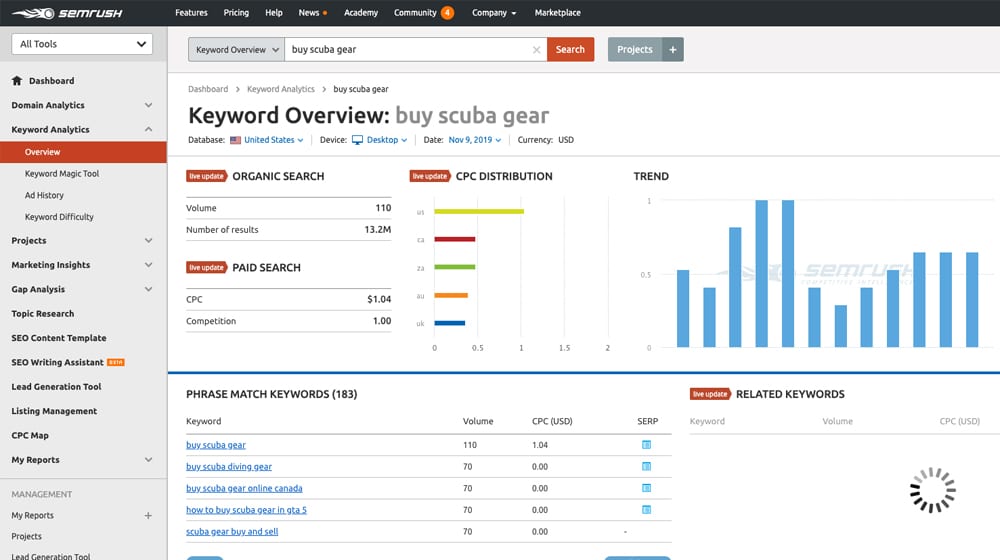Click the Projects button

[635, 50]
